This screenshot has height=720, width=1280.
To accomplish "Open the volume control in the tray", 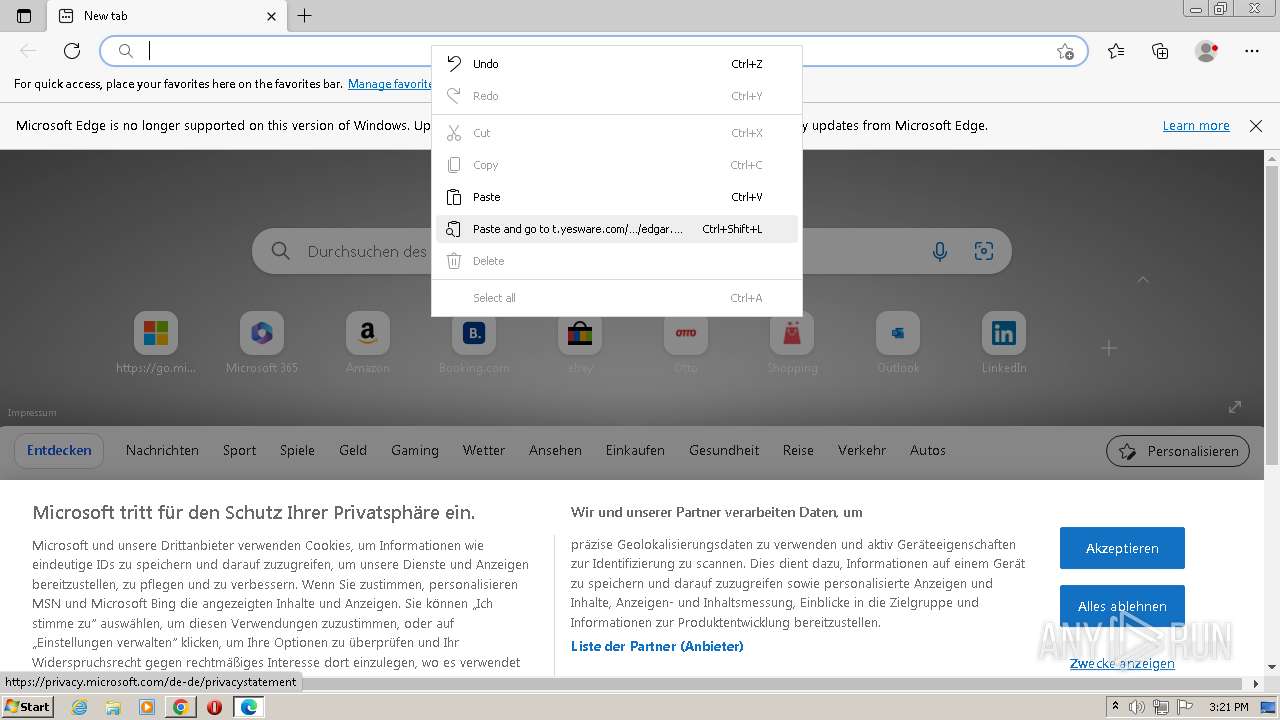I will 1138,707.
